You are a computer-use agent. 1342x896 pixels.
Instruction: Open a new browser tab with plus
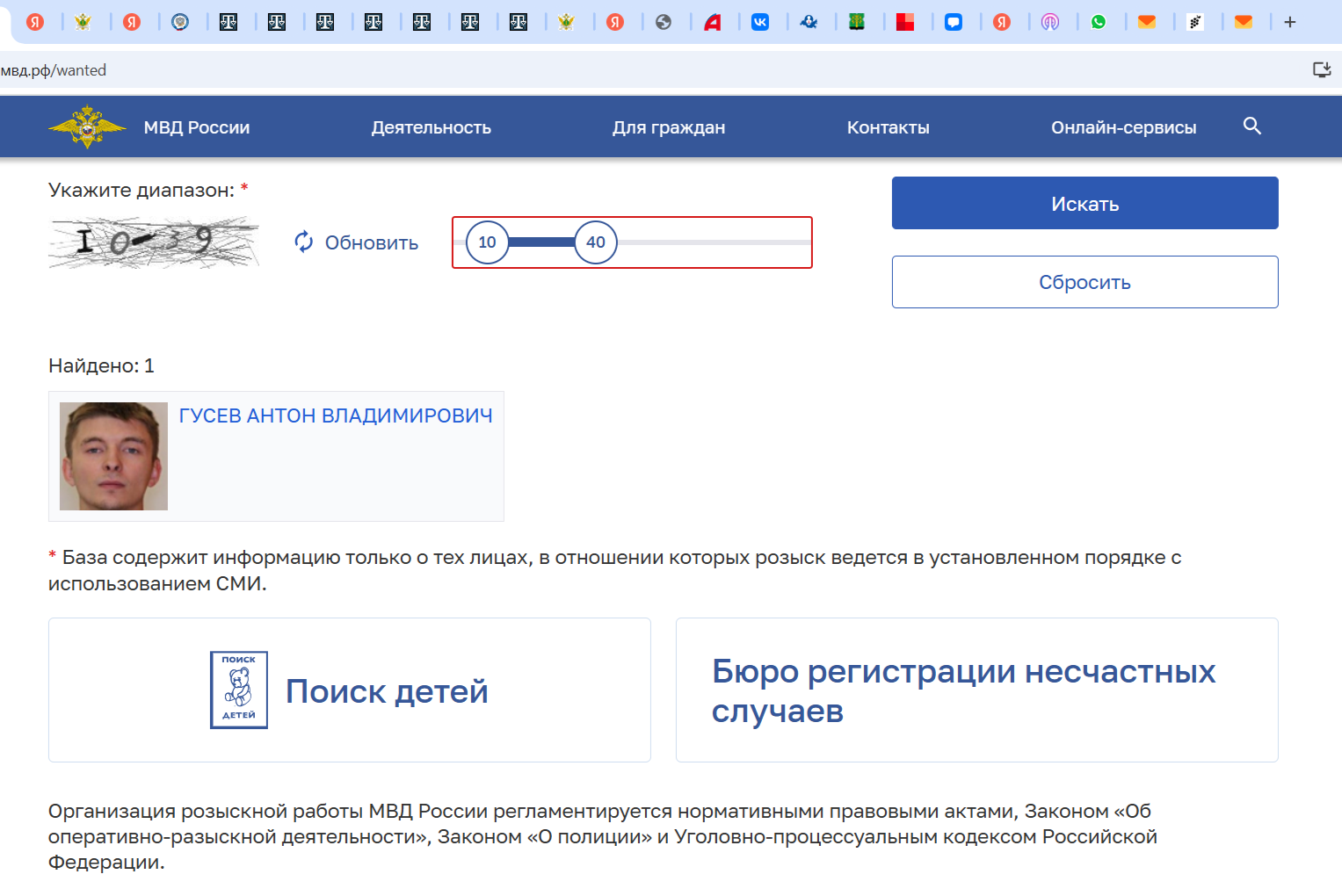[x=1289, y=23]
